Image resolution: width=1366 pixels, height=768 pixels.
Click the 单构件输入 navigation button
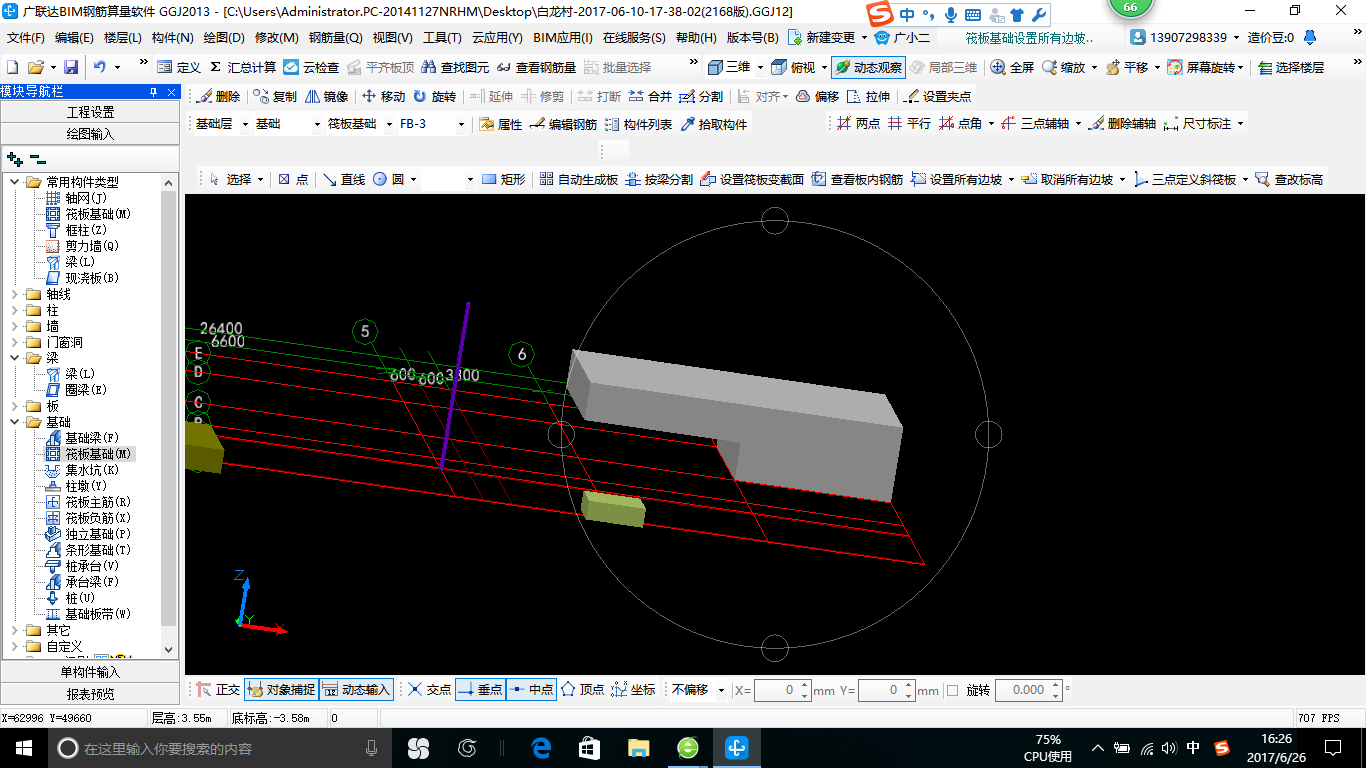point(90,672)
